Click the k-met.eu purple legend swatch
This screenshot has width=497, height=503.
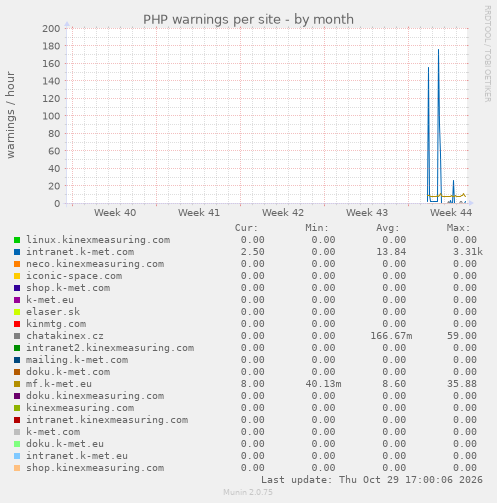pyautogui.click(x=17, y=300)
